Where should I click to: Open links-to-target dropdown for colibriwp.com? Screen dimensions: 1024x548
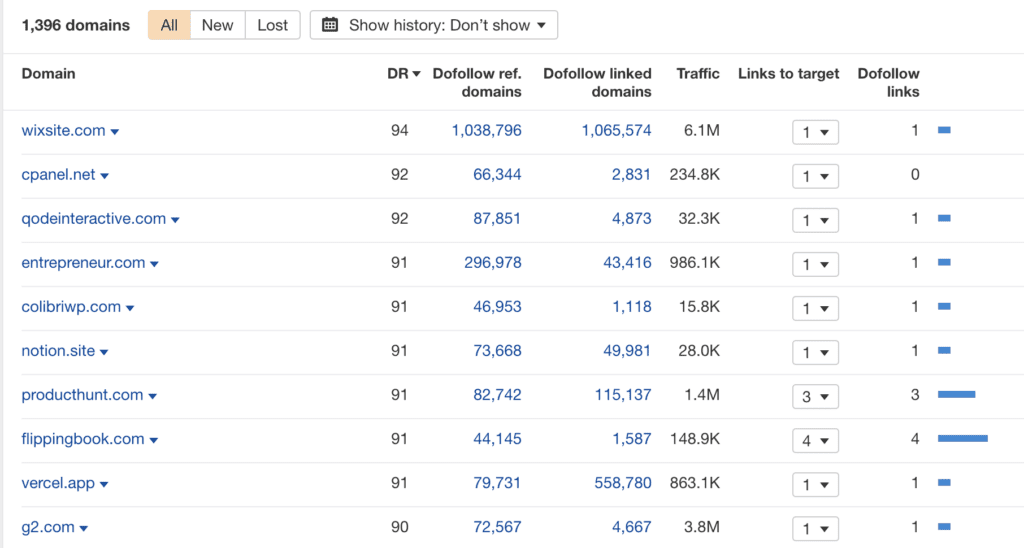[815, 308]
